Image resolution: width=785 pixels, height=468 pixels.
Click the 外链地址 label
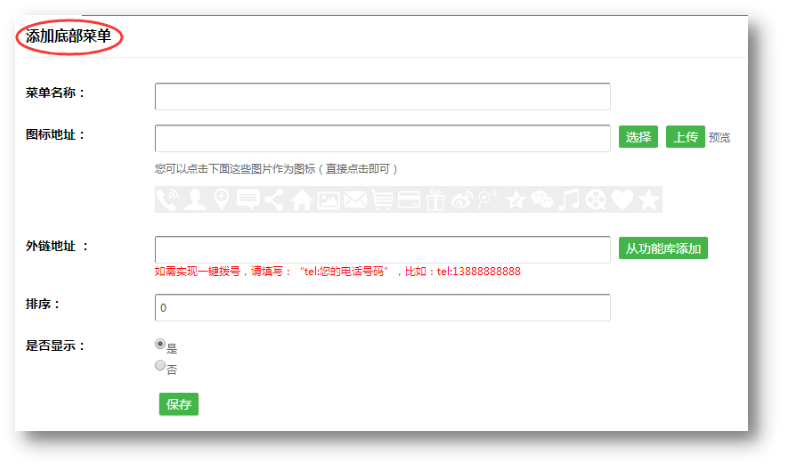[x=57, y=246]
